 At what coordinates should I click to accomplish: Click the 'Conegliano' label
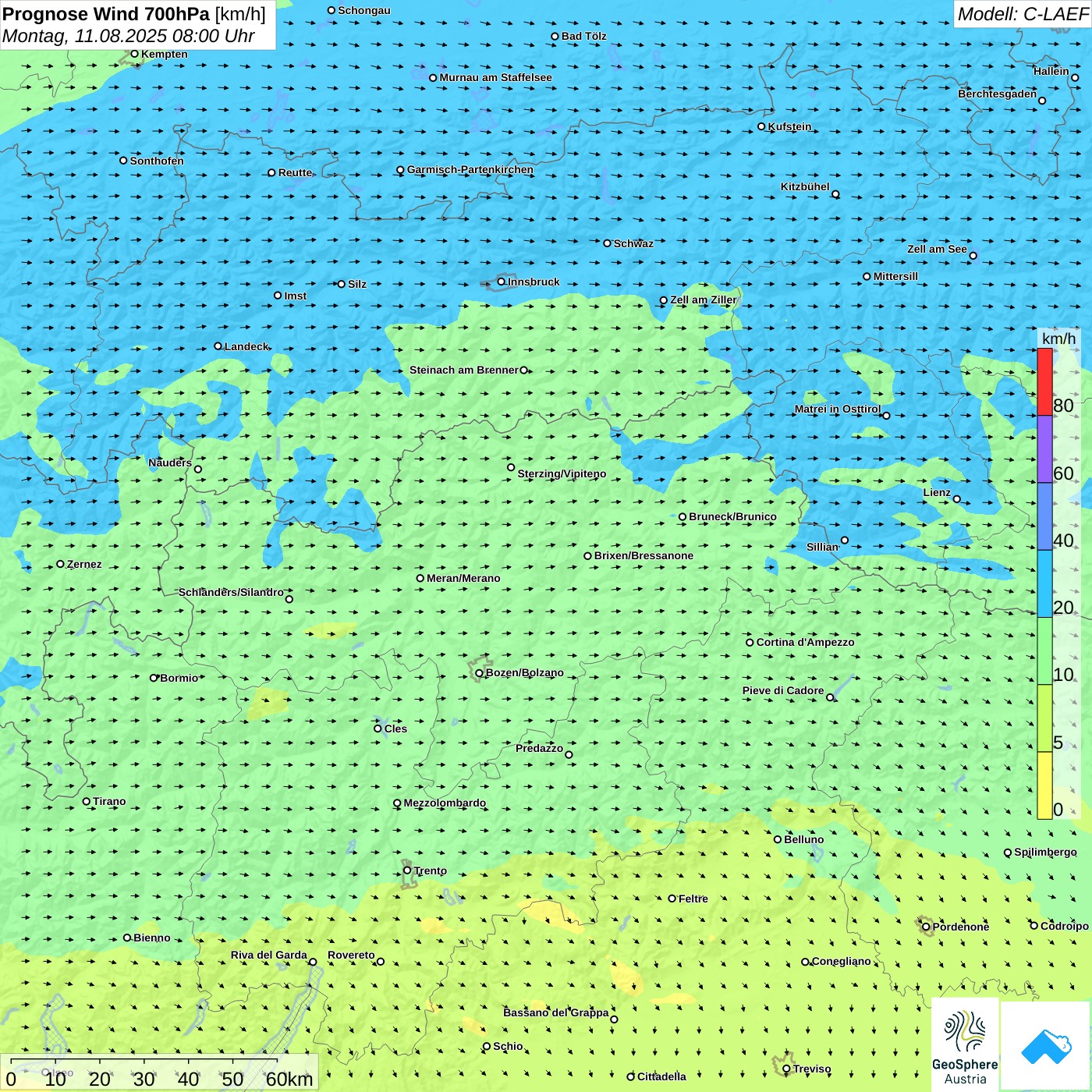pyautogui.click(x=842, y=961)
